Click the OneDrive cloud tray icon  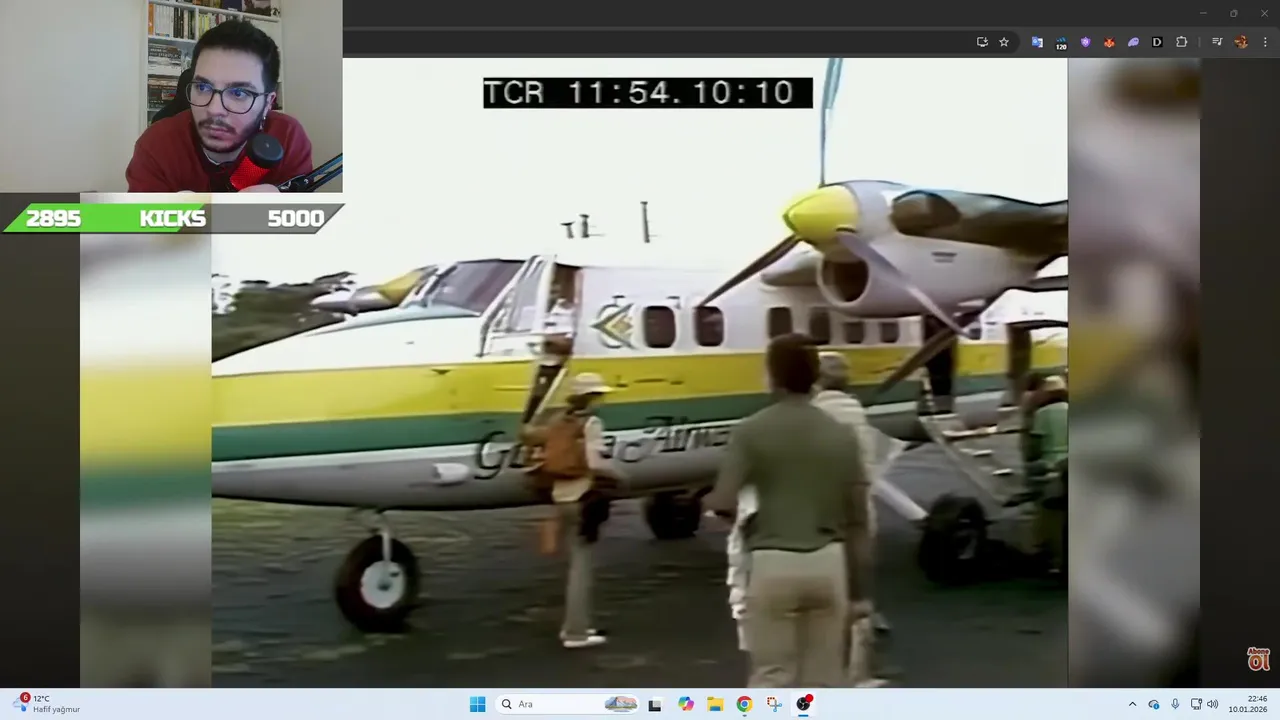point(1154,704)
